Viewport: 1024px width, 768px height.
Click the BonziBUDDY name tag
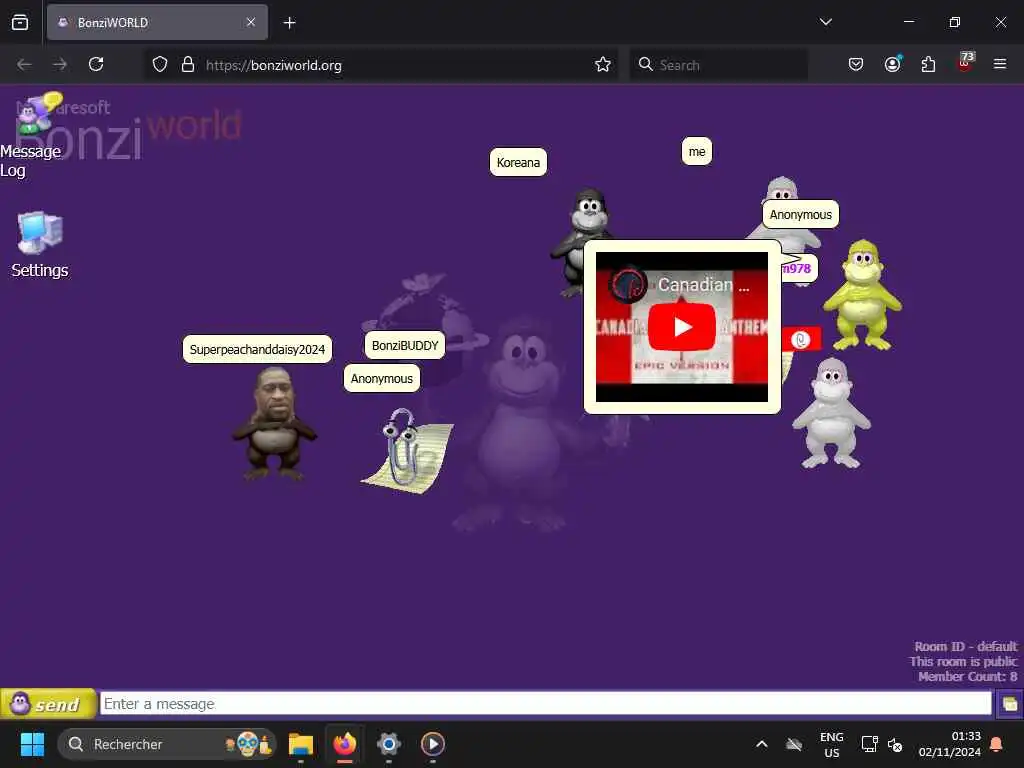(x=405, y=345)
